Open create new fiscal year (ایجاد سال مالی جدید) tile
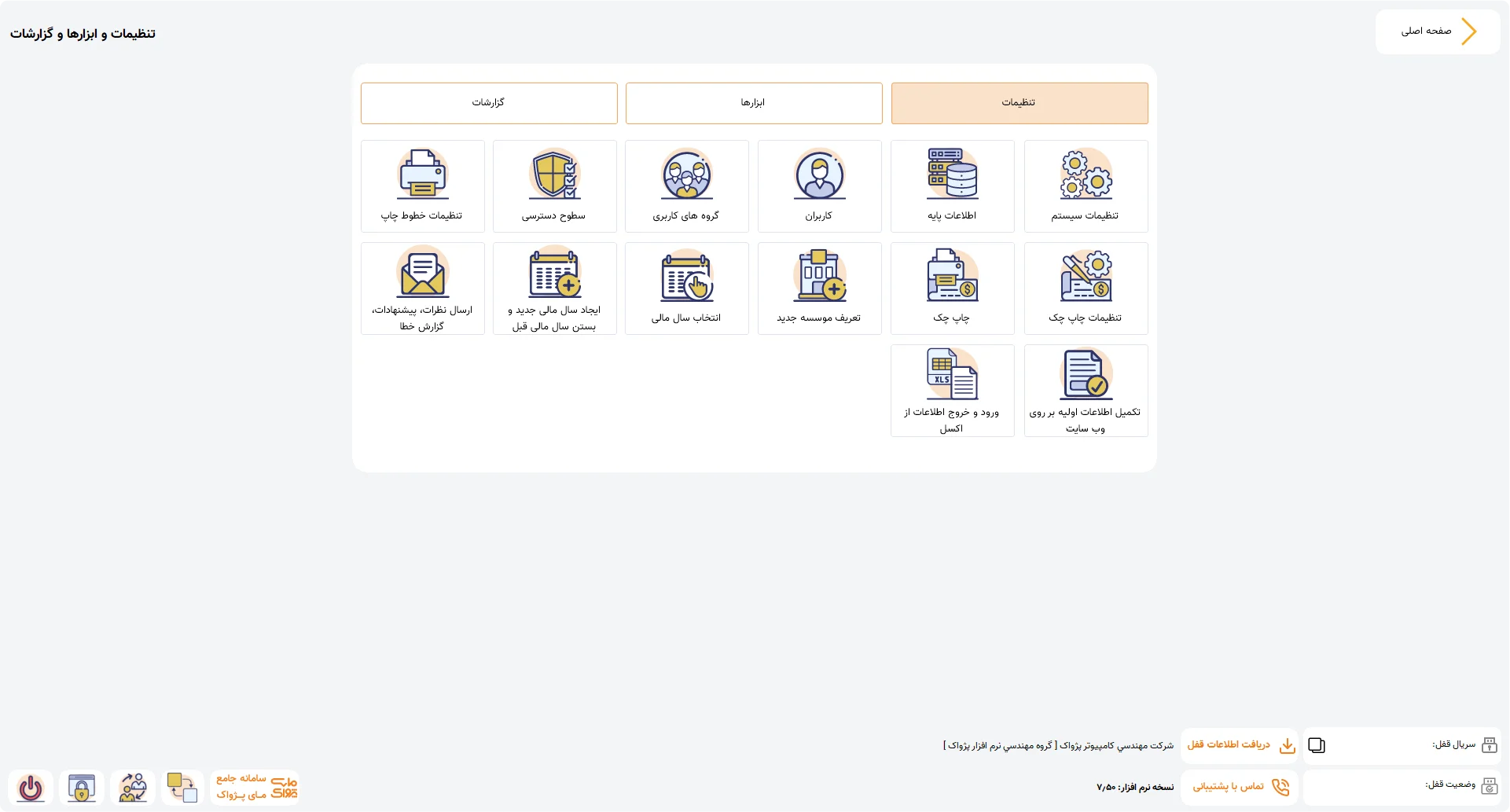The height and width of the screenshot is (812, 1510). pos(554,288)
